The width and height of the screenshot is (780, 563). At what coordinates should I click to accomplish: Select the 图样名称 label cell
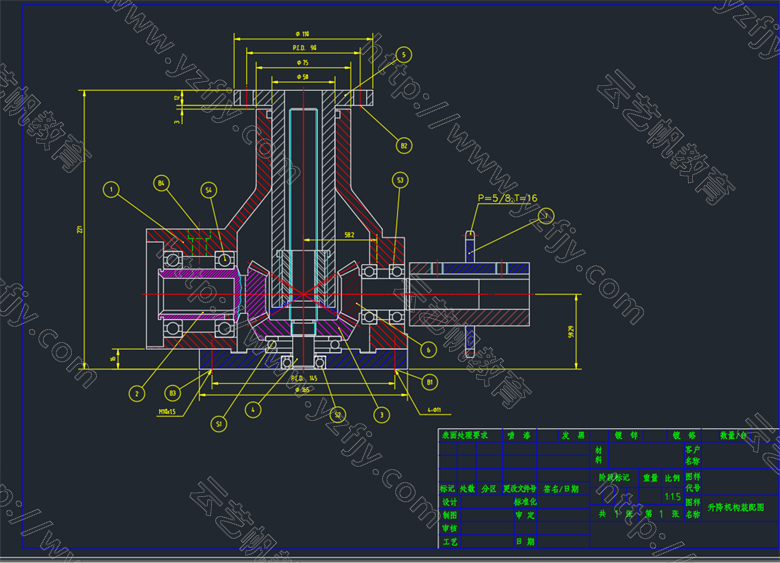pyautogui.click(x=692, y=508)
